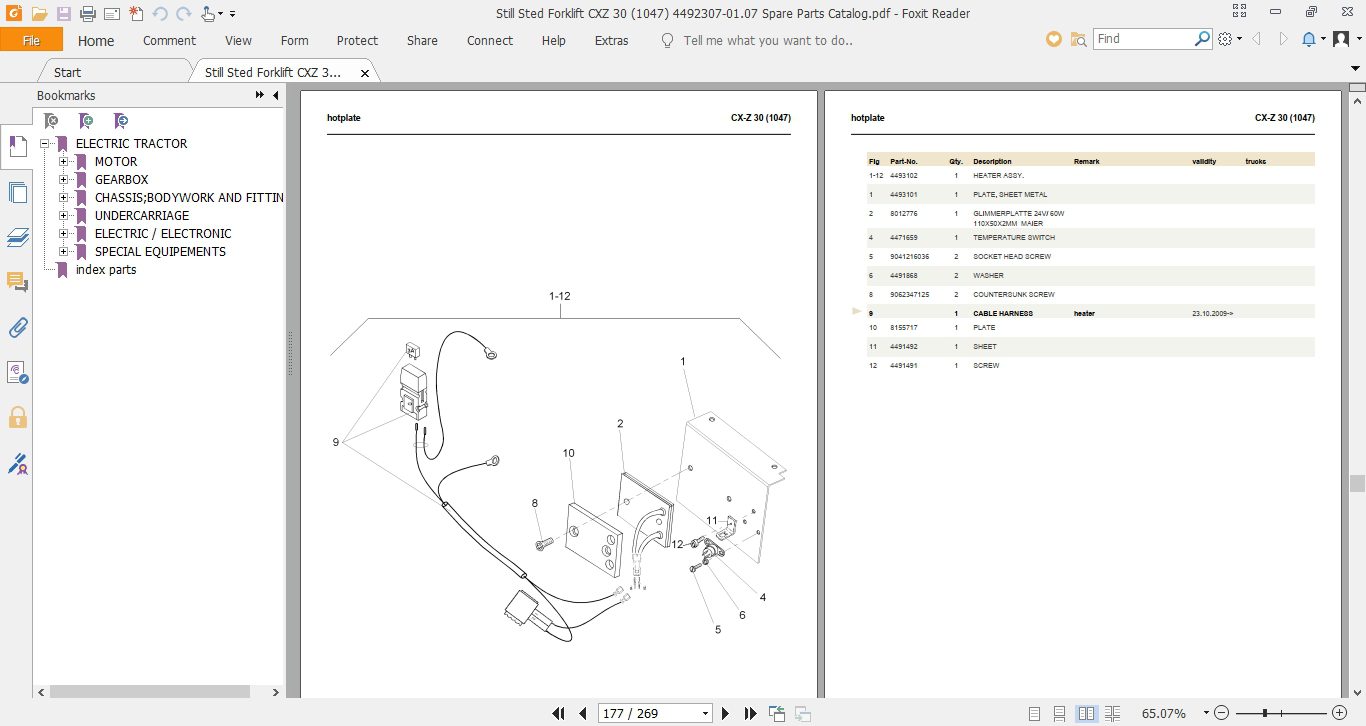This screenshot has height=726, width=1366.
Task: Click the magnifier icon in Find box
Action: pyautogui.click(x=1203, y=39)
